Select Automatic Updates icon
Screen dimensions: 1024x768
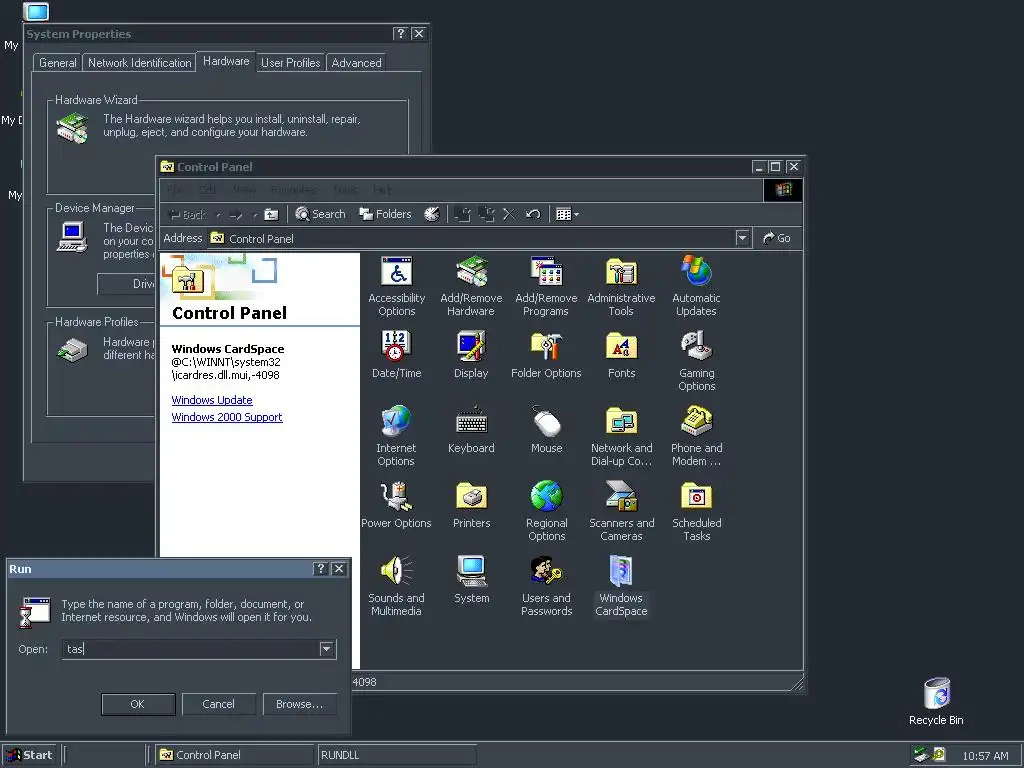pyautogui.click(x=696, y=286)
